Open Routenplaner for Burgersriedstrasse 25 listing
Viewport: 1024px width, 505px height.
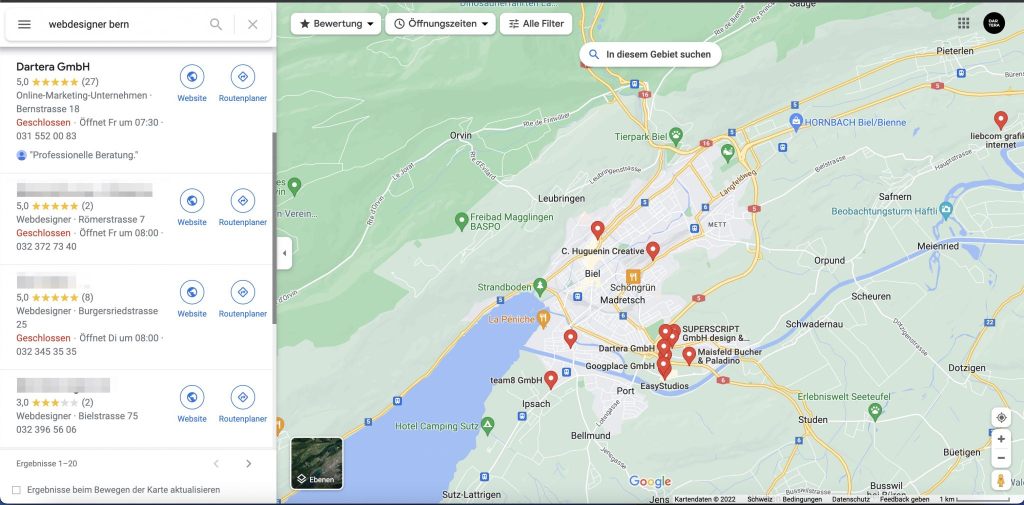click(243, 292)
